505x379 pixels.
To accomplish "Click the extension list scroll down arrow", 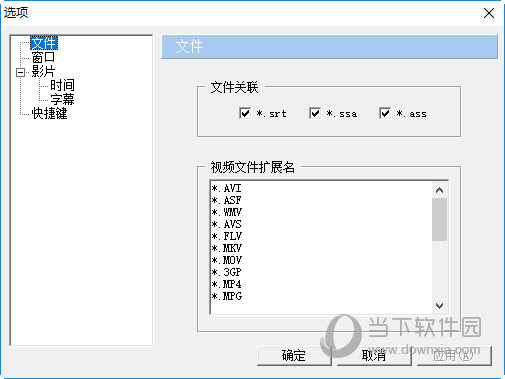I will pos(439,305).
